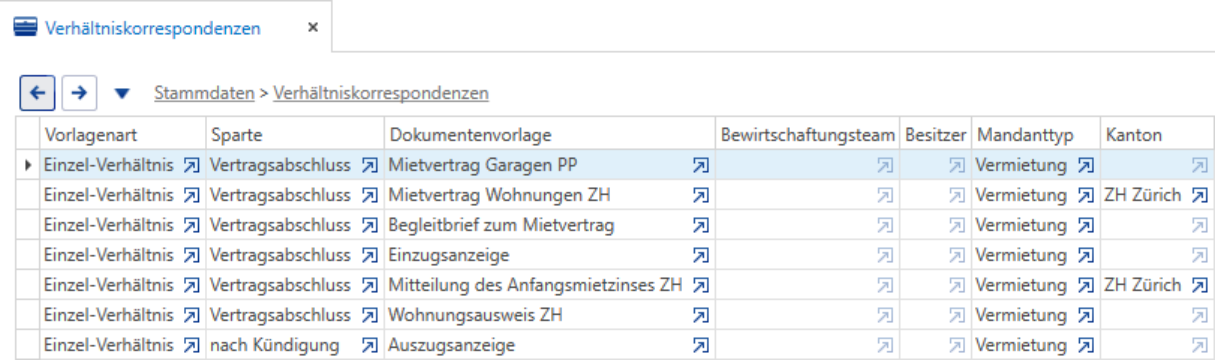Viewport: 1215px width, 360px height.
Task: Open Vorlagenart link icon in Einzugsanzeige row
Action: [x=193, y=255]
